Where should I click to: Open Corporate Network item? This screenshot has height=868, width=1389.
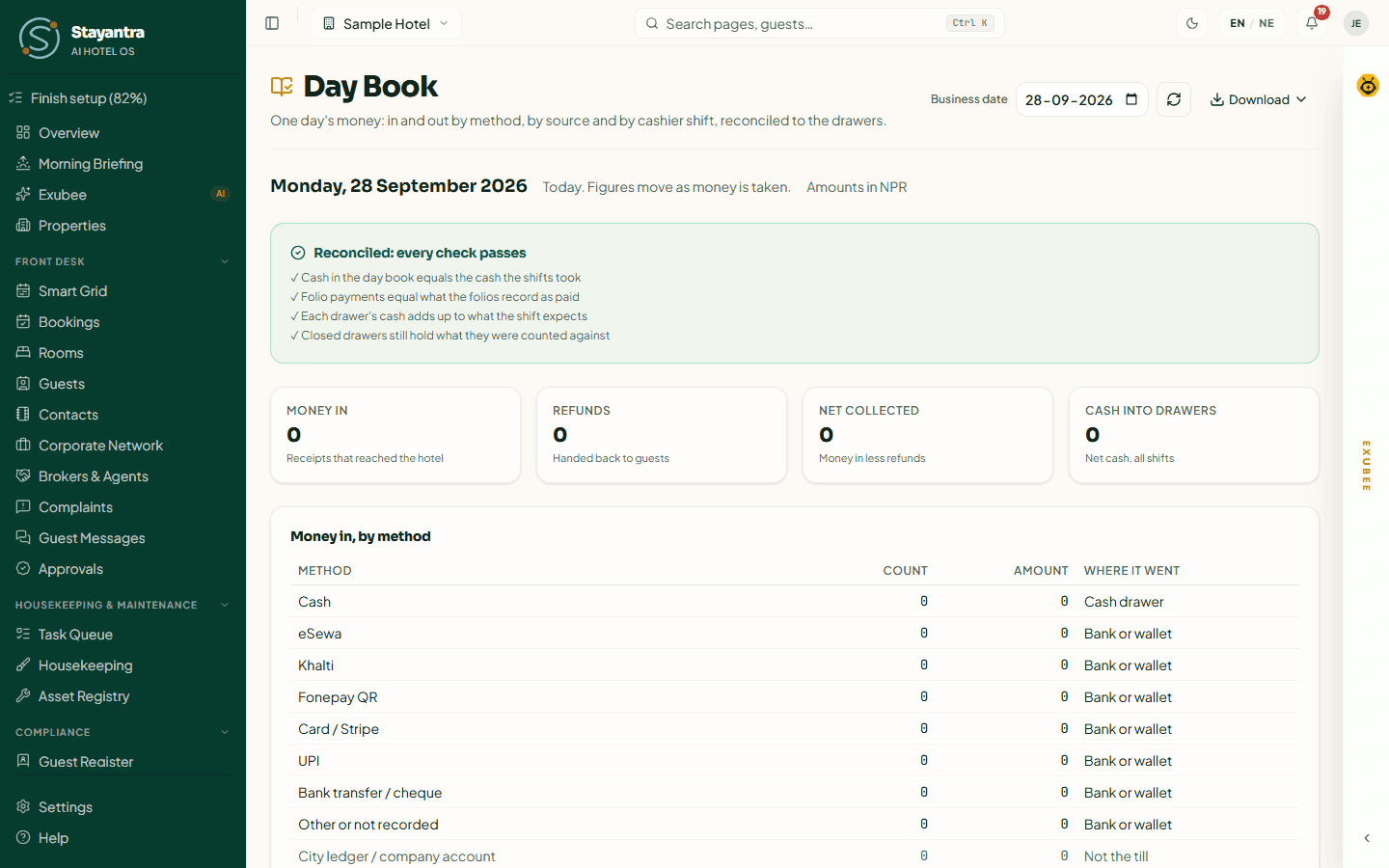point(123,446)
